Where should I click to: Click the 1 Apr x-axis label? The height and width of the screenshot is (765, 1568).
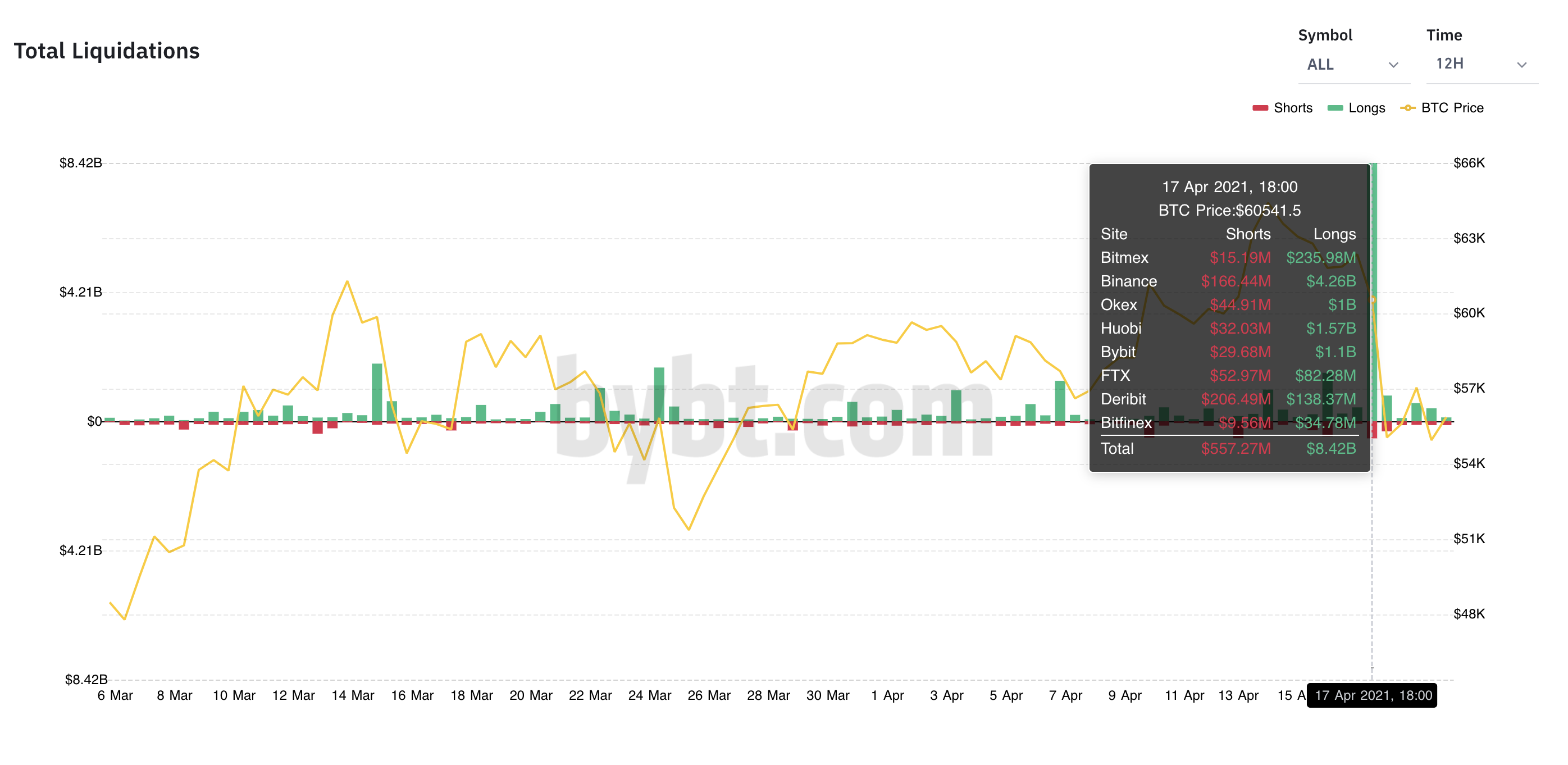(887, 695)
